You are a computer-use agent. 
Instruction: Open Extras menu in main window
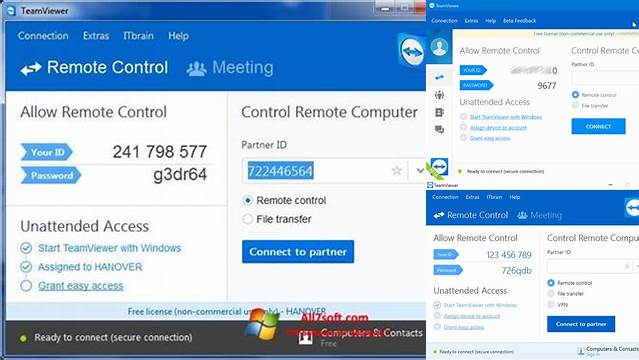(x=96, y=36)
